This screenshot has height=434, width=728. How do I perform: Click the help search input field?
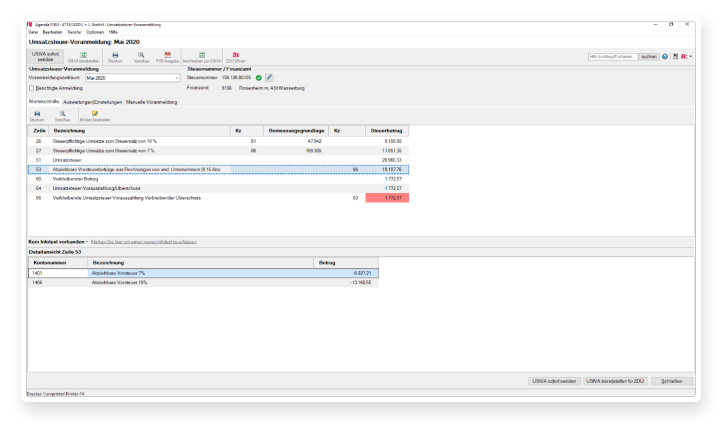(x=612, y=56)
